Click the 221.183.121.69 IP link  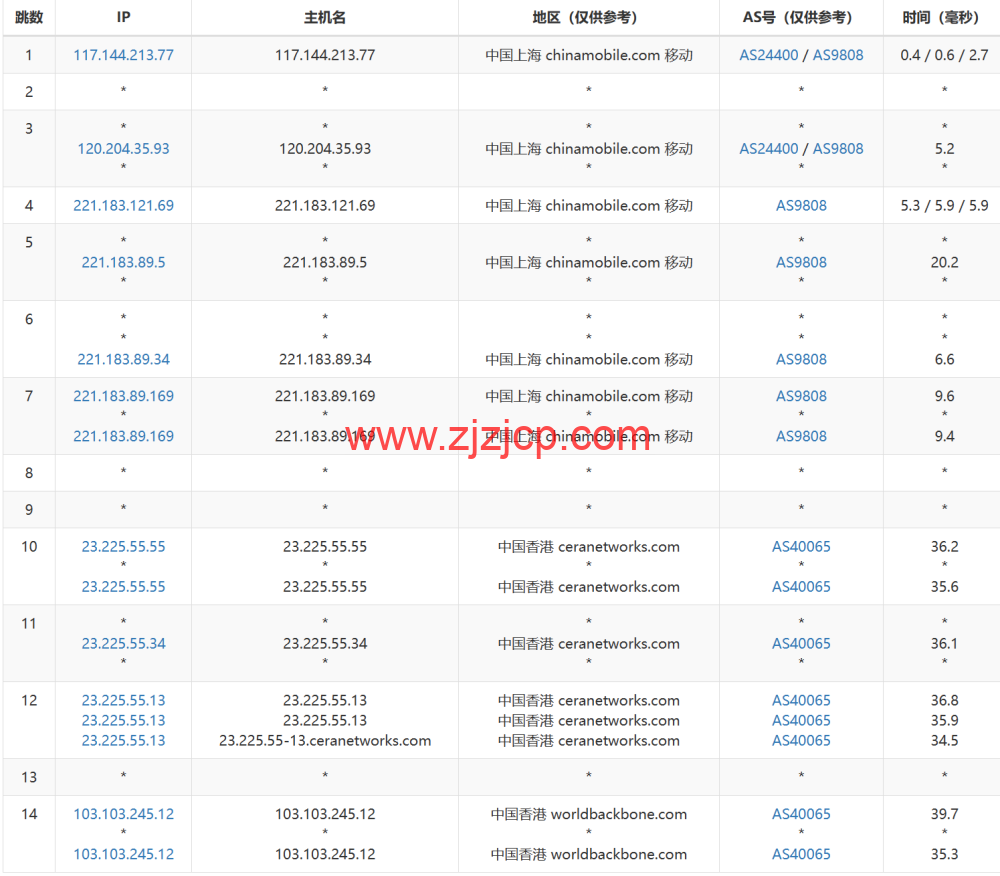pyautogui.click(x=123, y=205)
